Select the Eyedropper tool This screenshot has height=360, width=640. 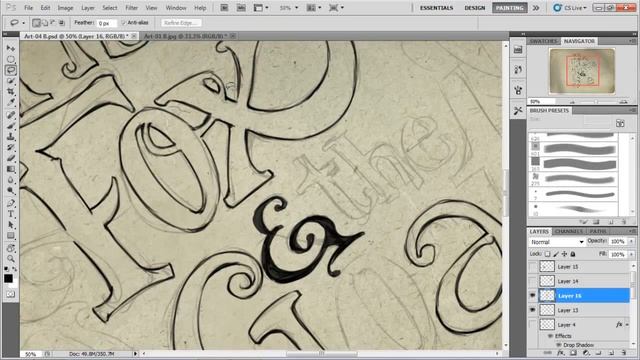[11, 102]
